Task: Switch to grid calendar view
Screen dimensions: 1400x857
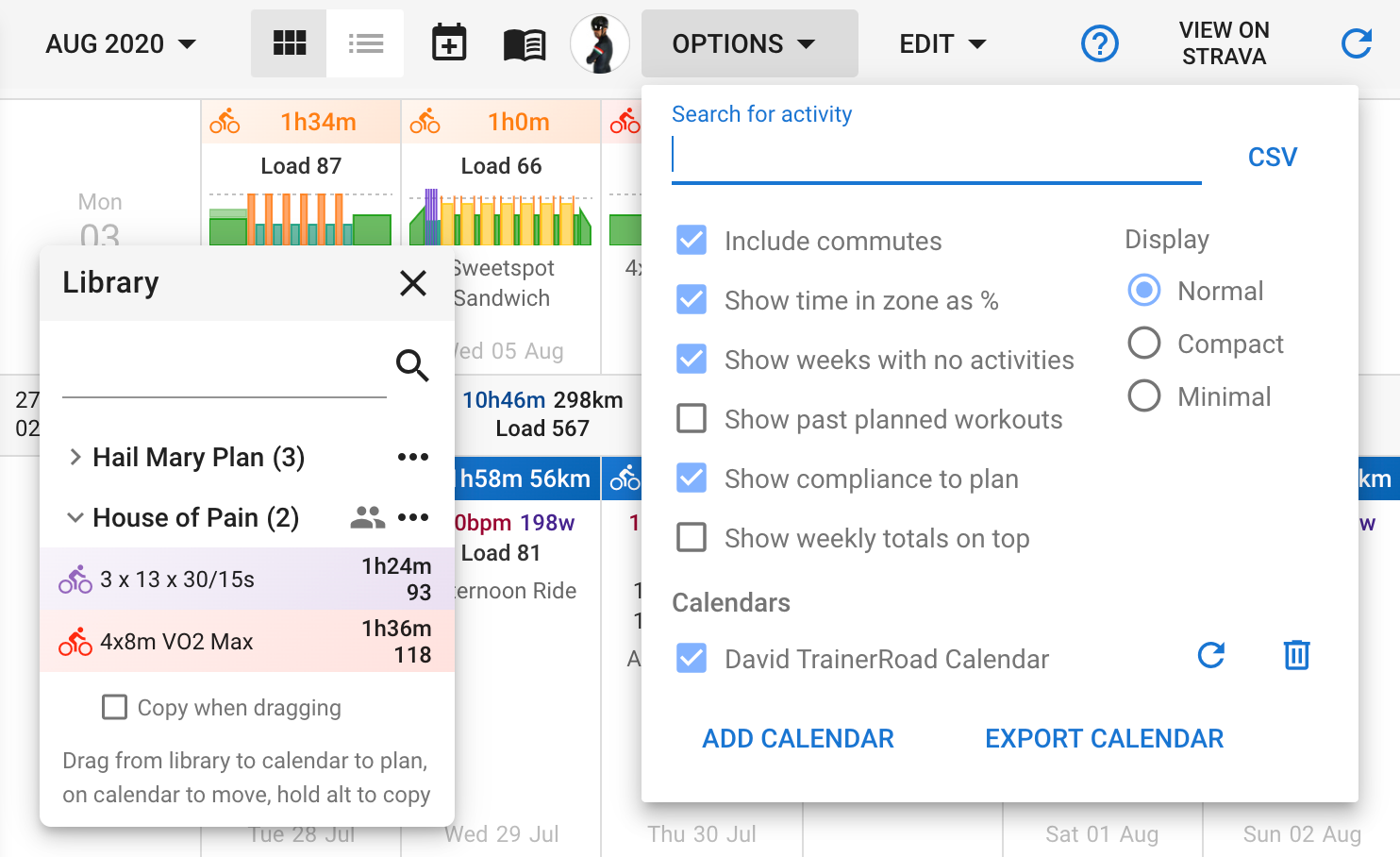Action: (x=288, y=42)
